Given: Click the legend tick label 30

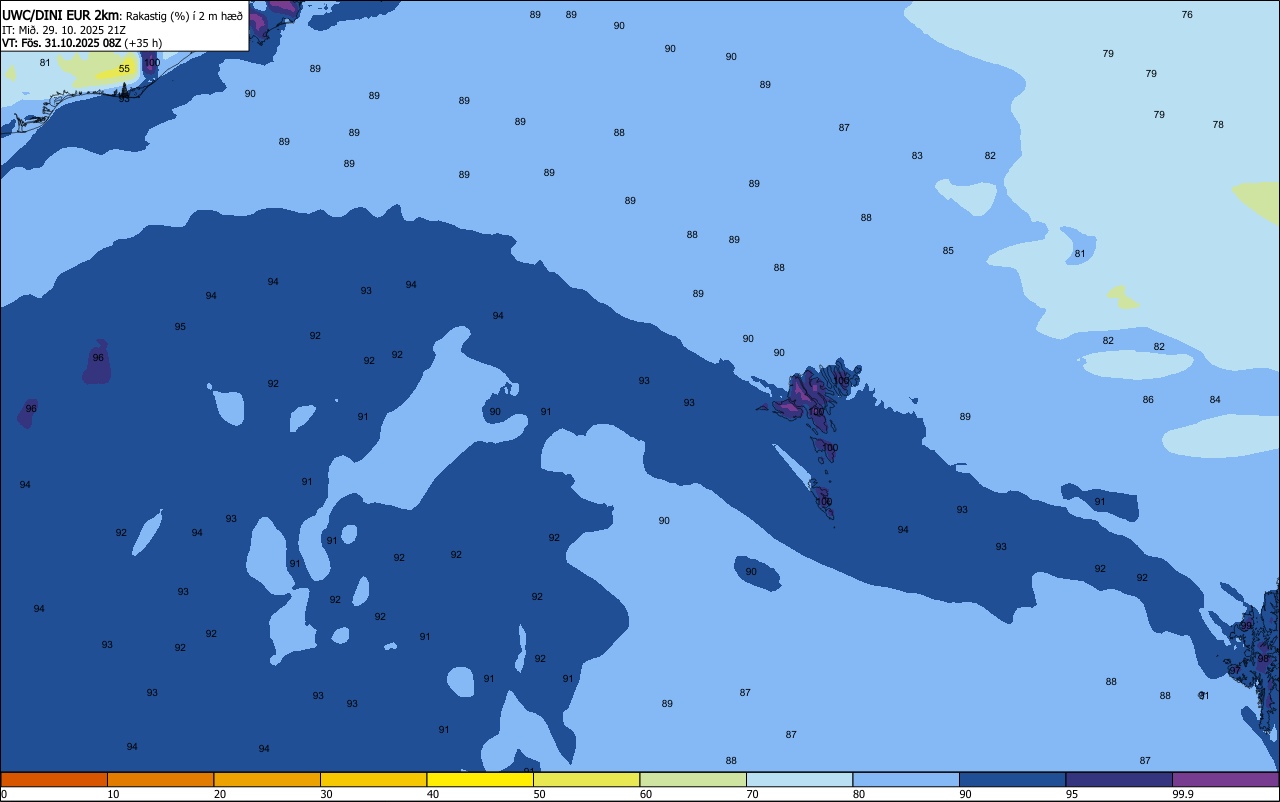Looking at the screenshot, I should click(326, 794).
